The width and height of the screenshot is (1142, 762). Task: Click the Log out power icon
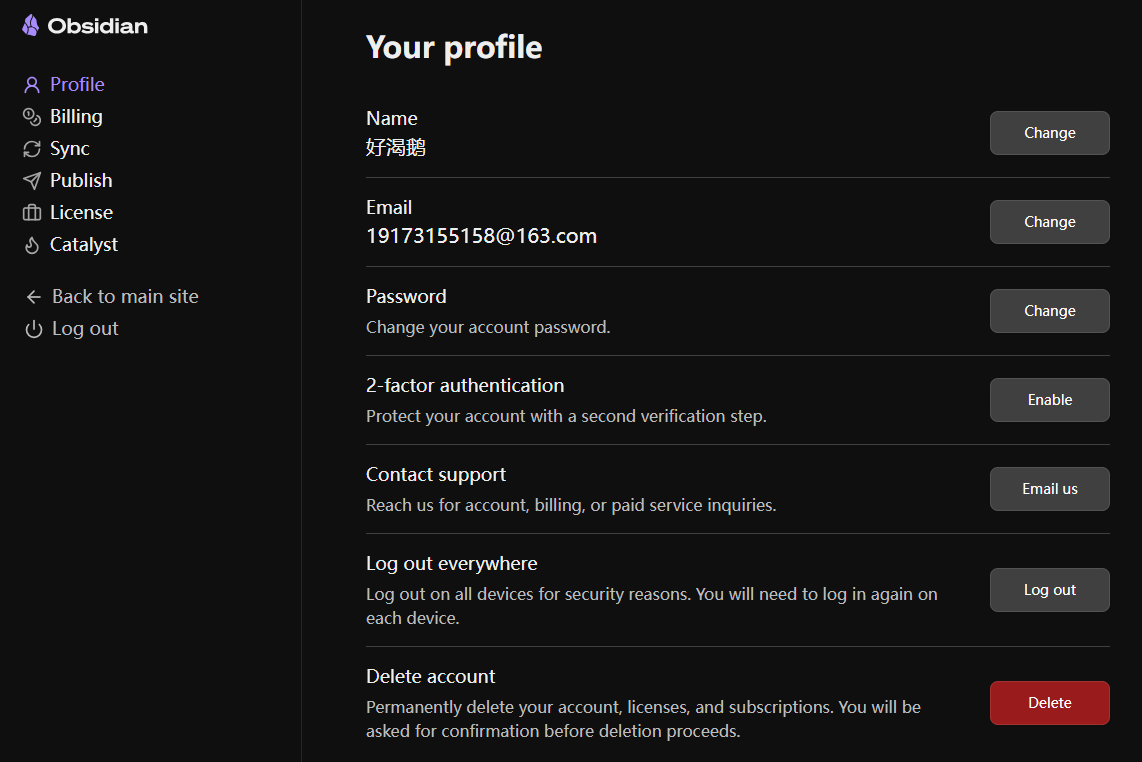tap(34, 329)
